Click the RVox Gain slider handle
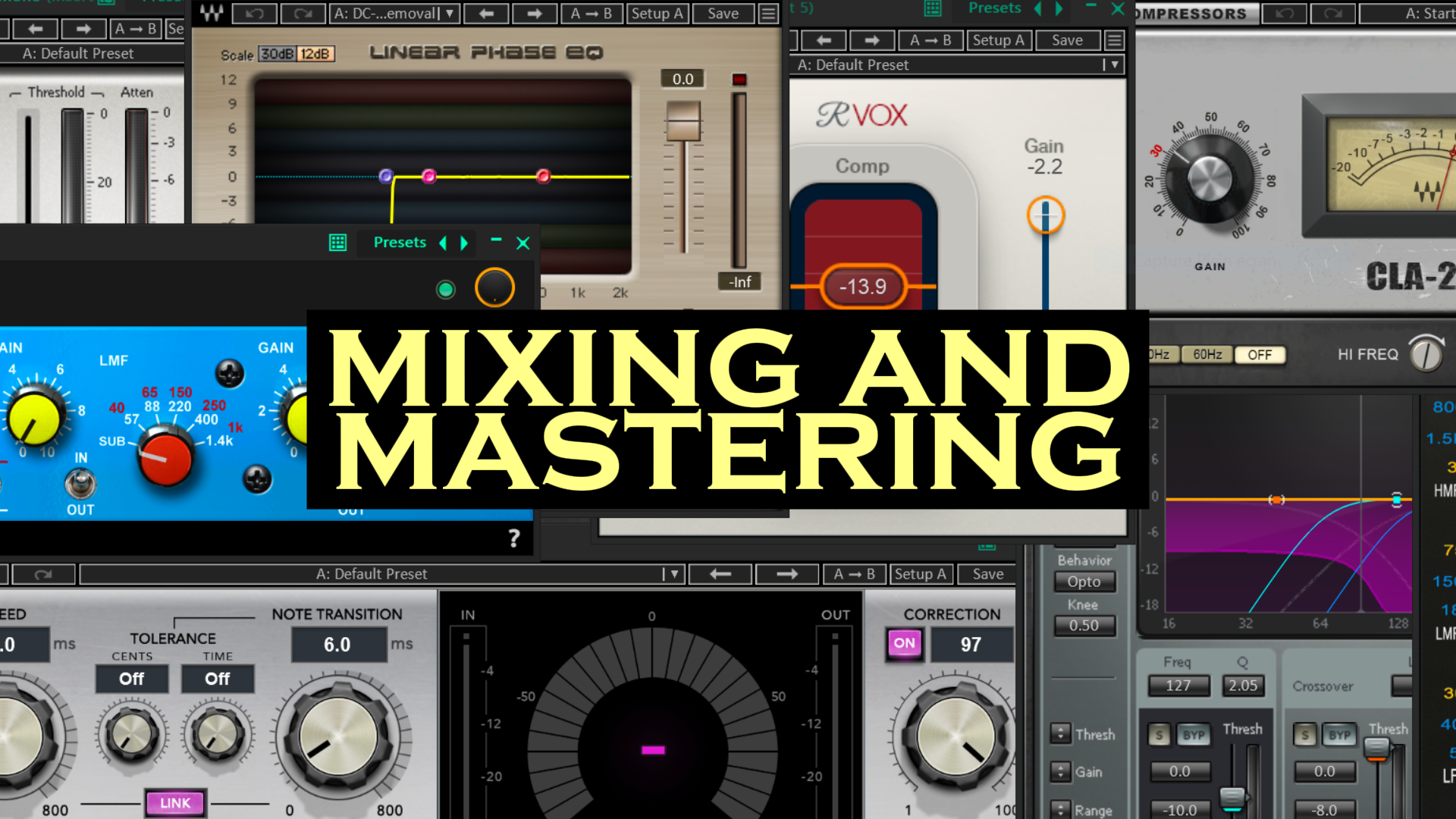 (x=1046, y=215)
